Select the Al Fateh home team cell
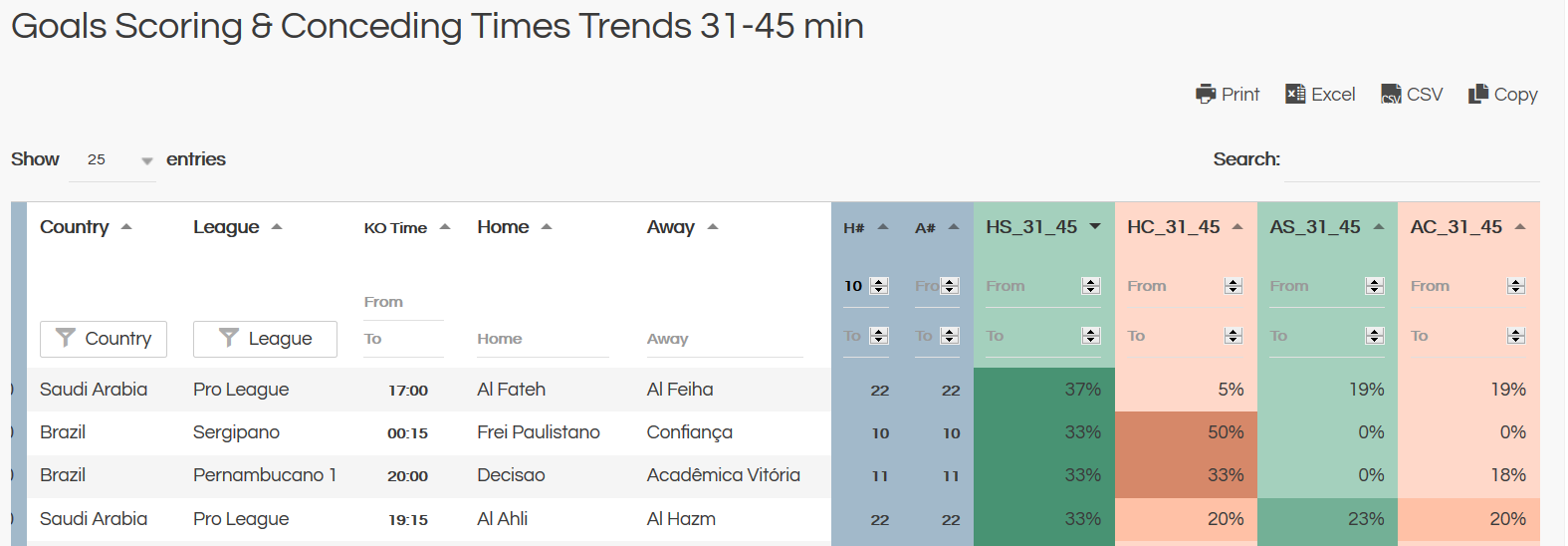This screenshot has width=1568, height=546. pyautogui.click(x=511, y=390)
